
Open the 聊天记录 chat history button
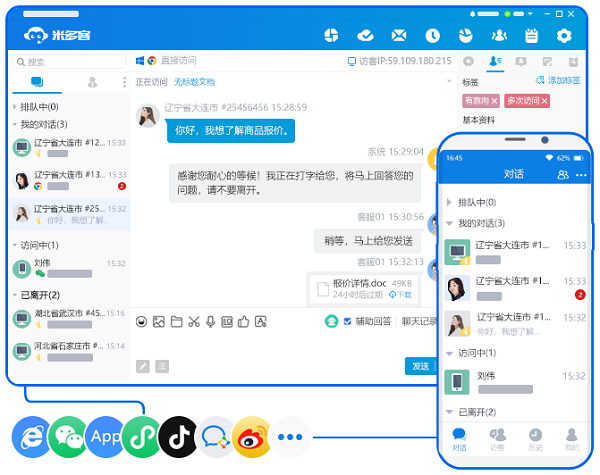coord(419,322)
